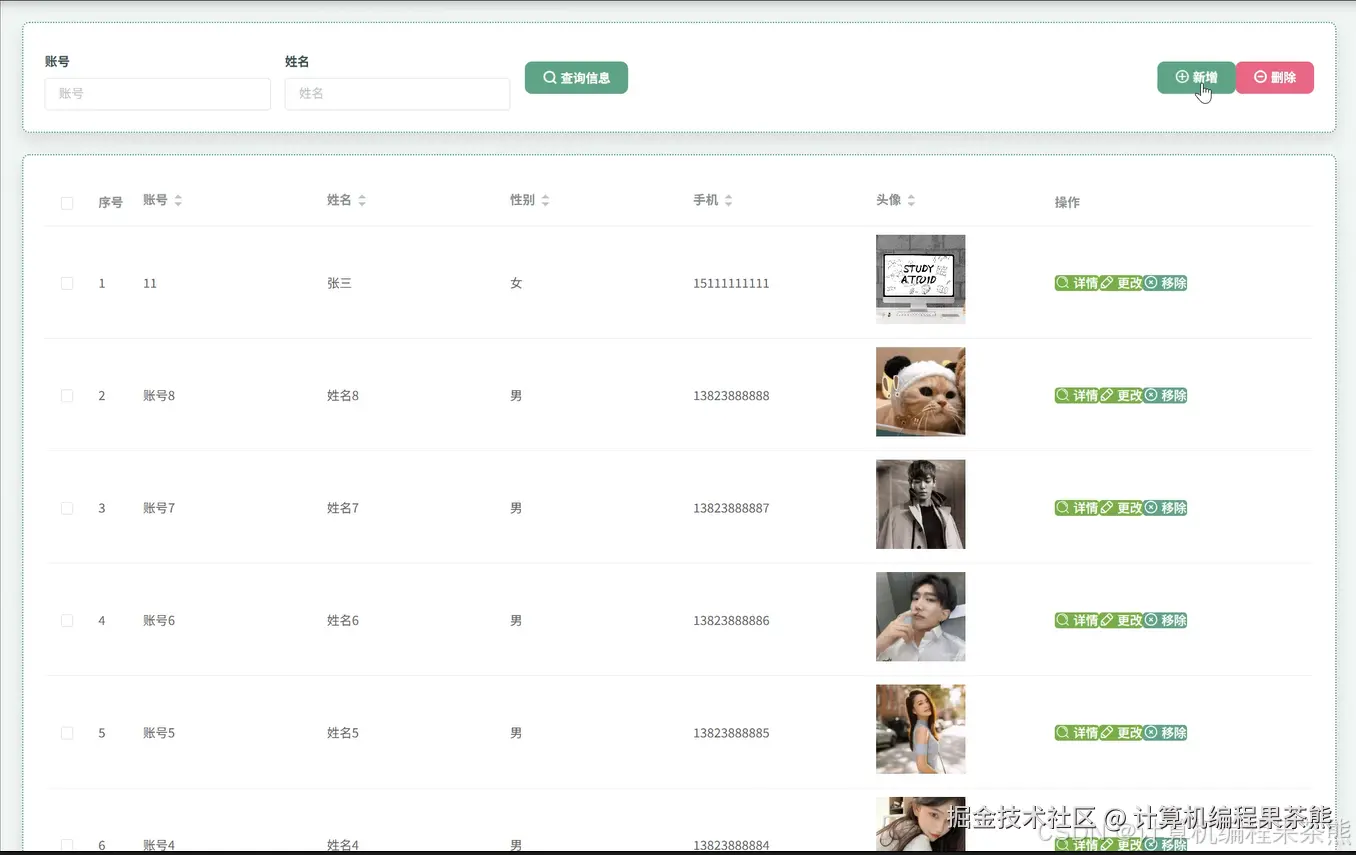This screenshot has height=855, width=1356.
Task: Click the phone number 13823888885
Action: pos(731,733)
